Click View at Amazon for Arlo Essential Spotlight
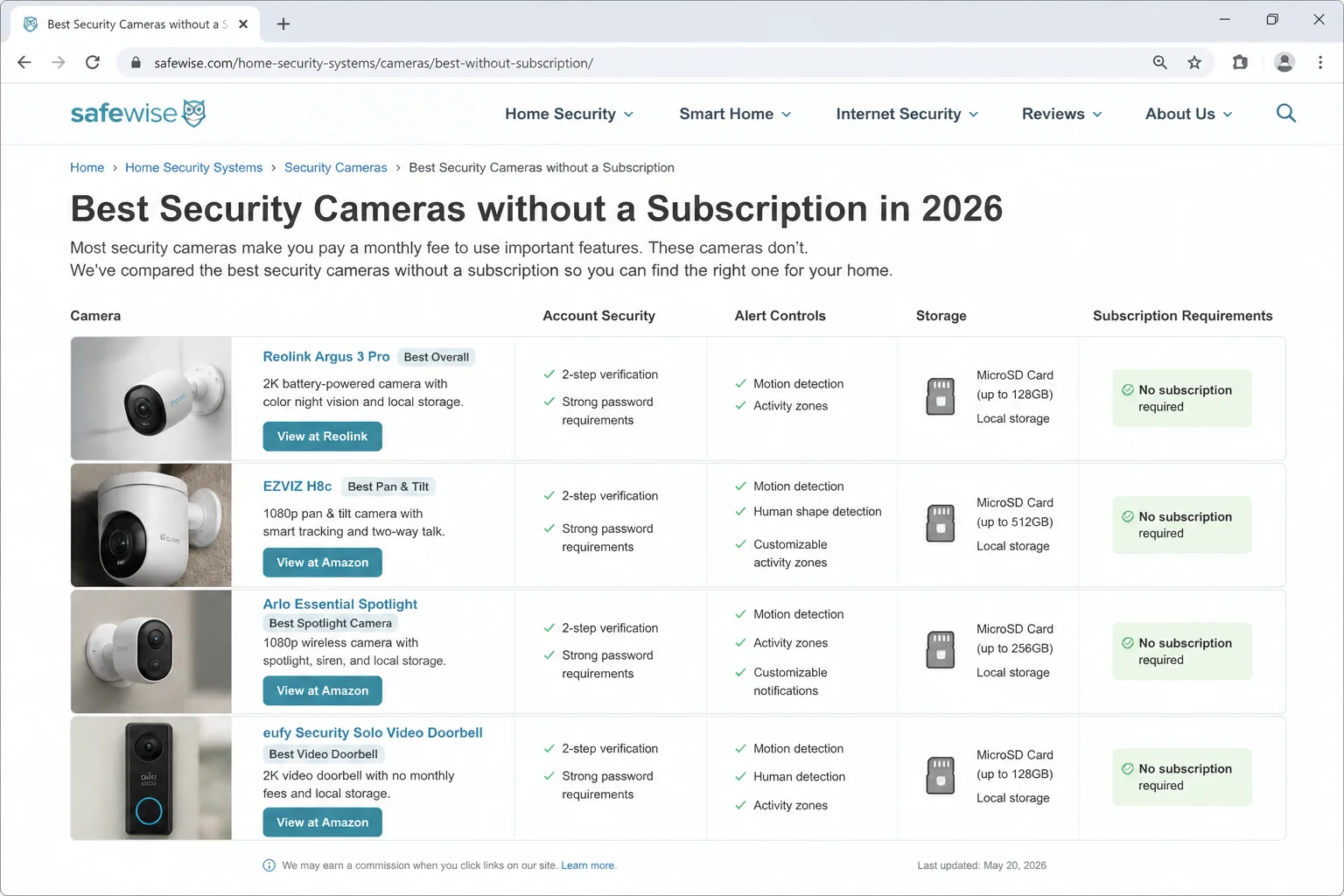Screen dimensions: 1344x896 [x=322, y=691]
